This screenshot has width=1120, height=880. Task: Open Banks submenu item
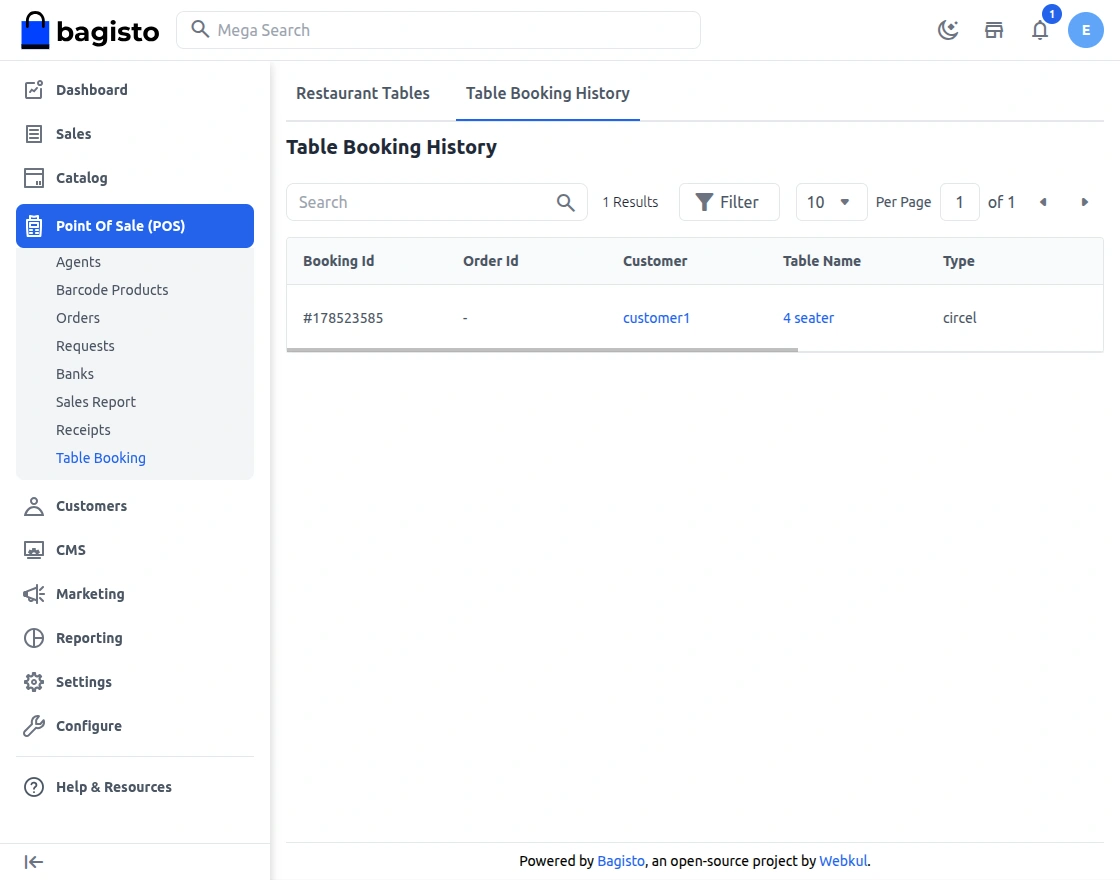pos(75,374)
